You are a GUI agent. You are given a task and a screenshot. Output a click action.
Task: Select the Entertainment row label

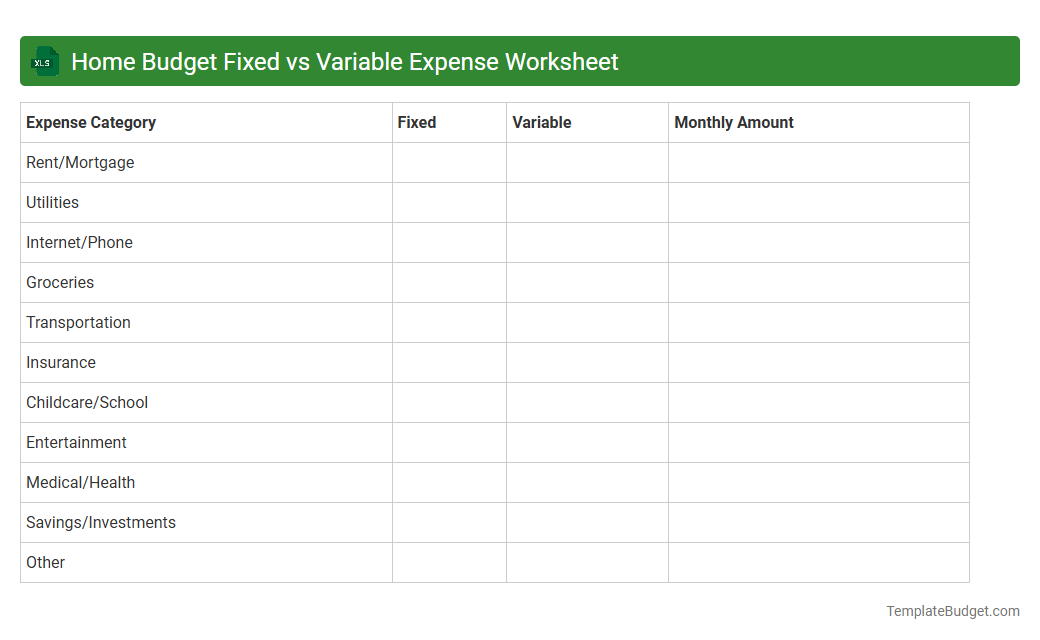76,442
